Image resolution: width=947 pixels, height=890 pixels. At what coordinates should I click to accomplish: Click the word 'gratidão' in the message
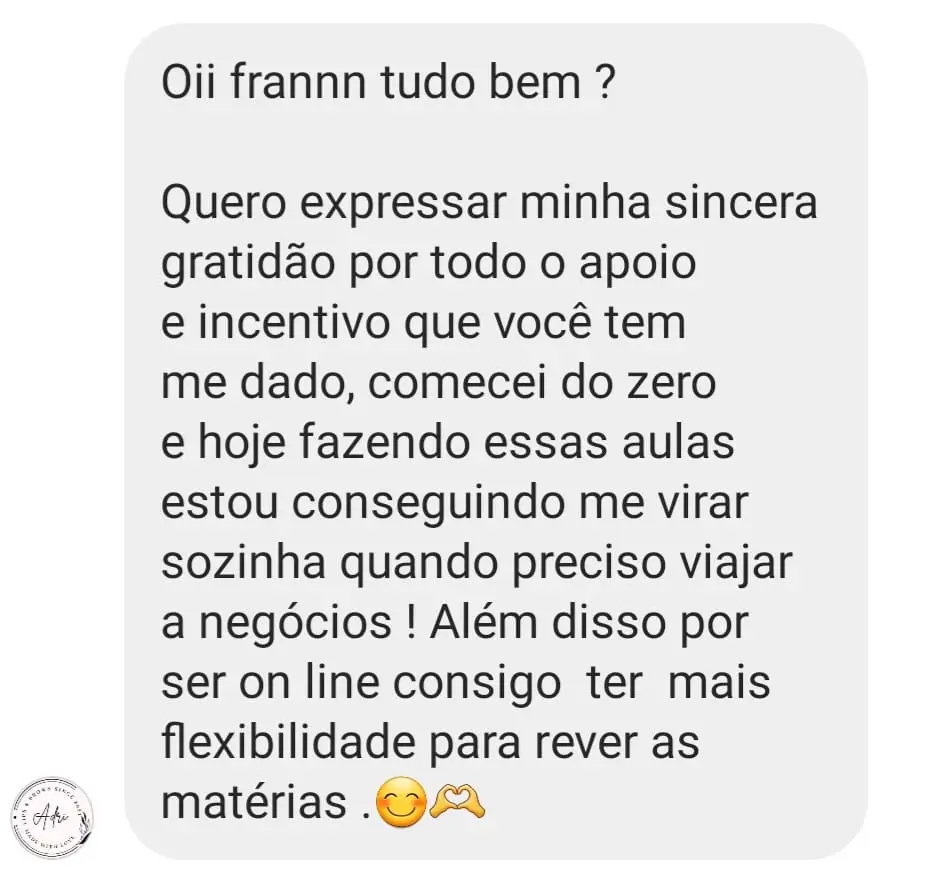pyautogui.click(x=248, y=264)
